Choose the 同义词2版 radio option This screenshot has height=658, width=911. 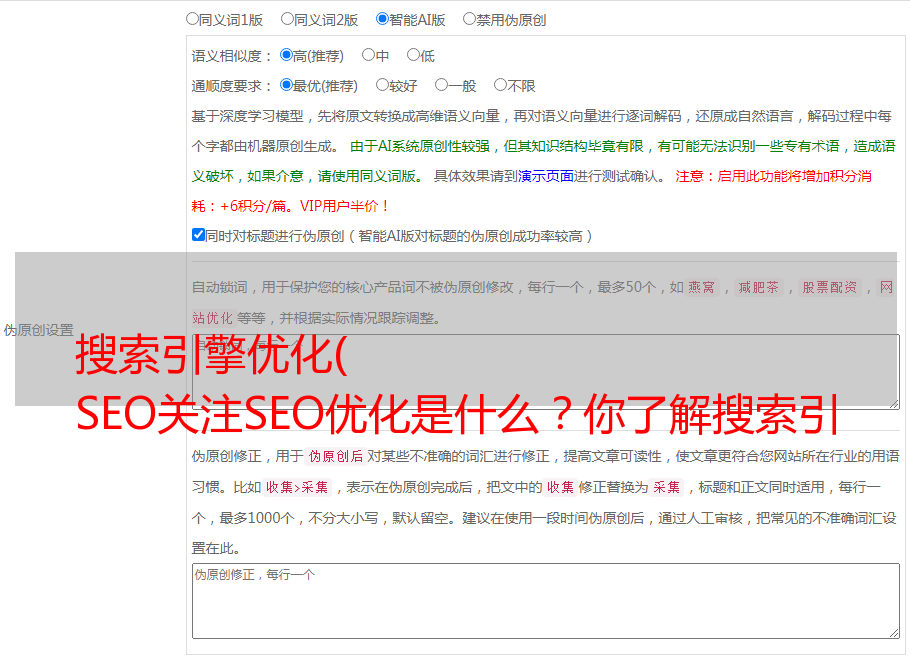coord(288,19)
